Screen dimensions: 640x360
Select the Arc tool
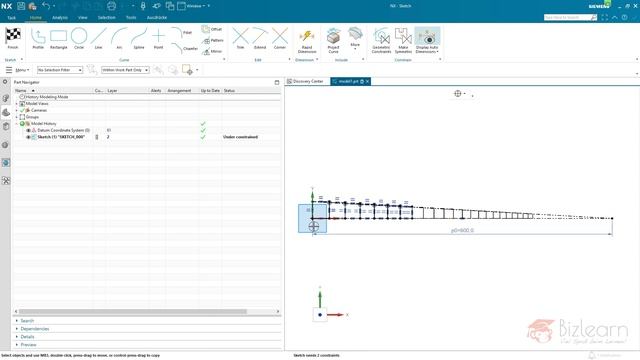point(119,39)
